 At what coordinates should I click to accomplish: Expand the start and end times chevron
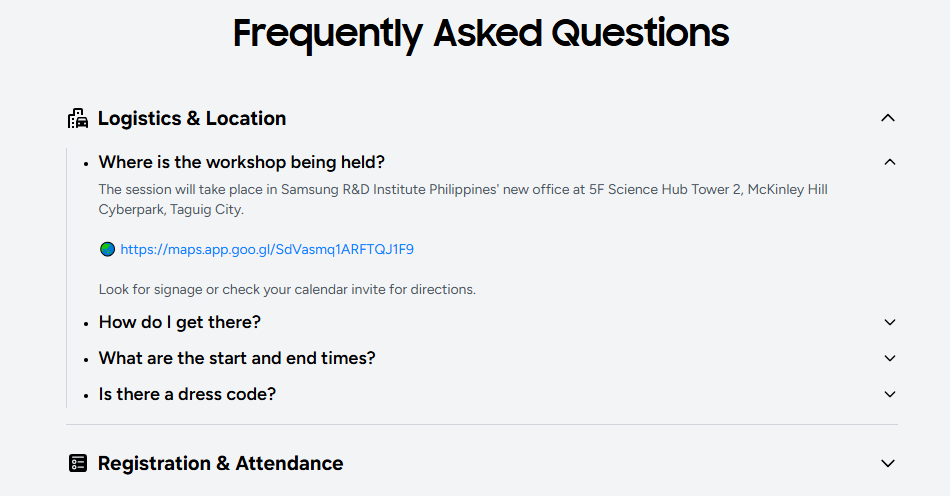pos(890,358)
